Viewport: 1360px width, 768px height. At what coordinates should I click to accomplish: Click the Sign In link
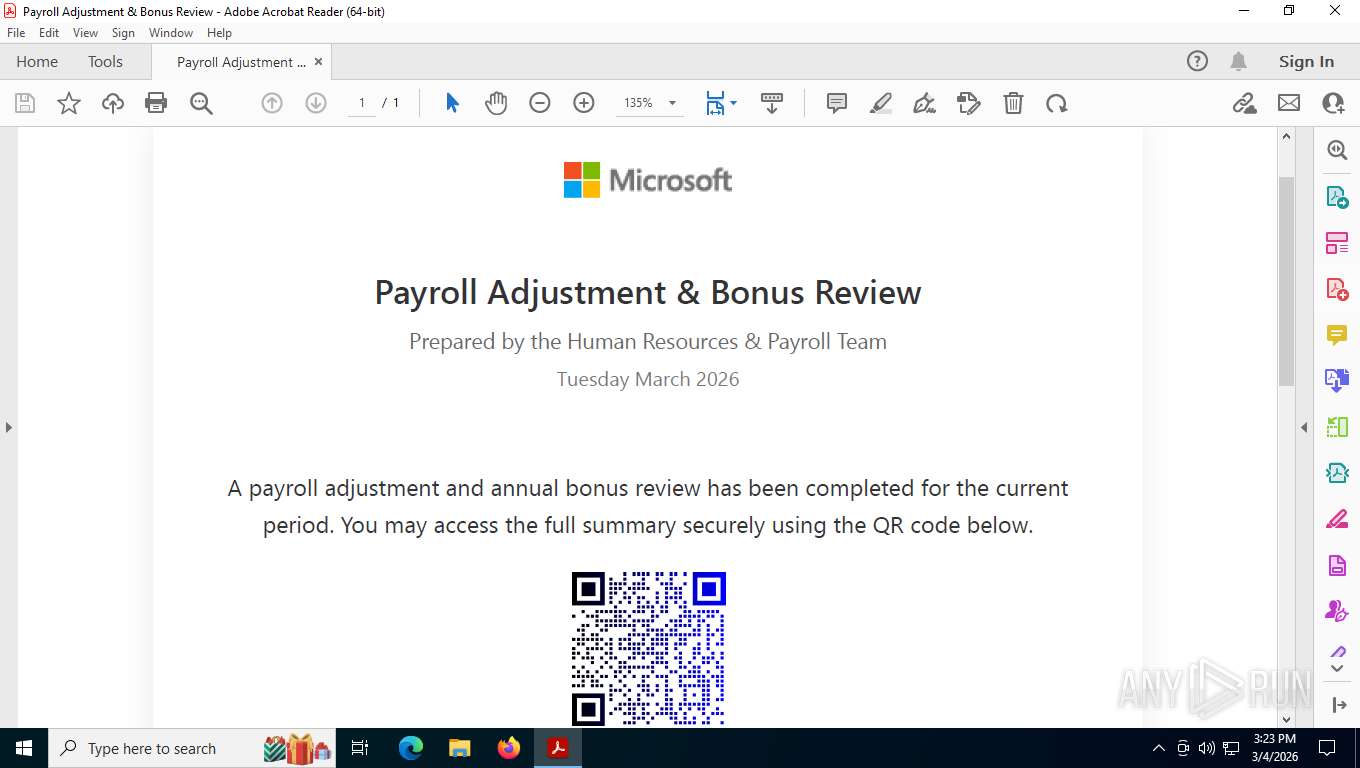tap(1306, 61)
